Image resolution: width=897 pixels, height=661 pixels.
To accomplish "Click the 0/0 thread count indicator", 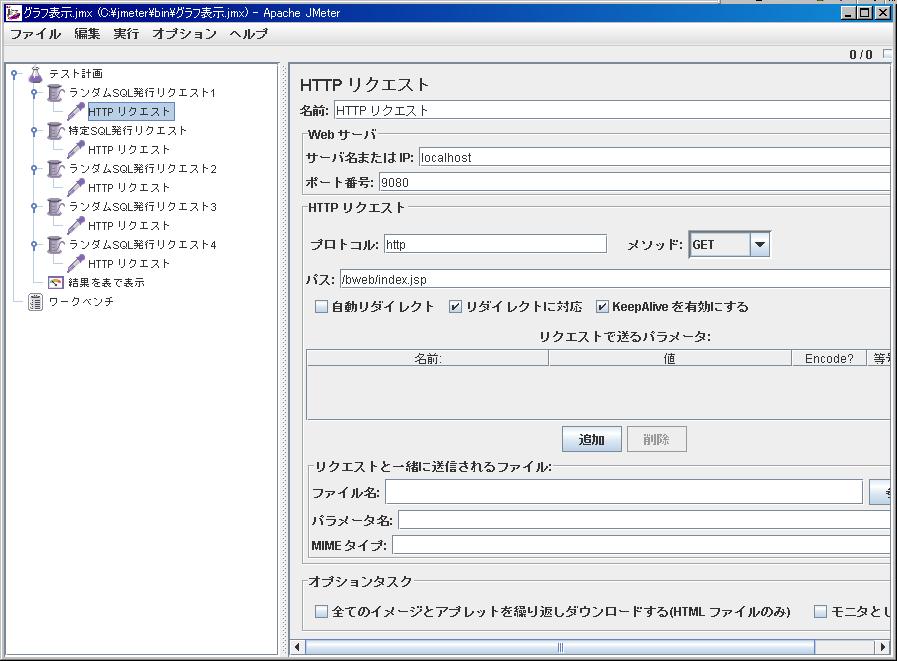I will [x=861, y=54].
